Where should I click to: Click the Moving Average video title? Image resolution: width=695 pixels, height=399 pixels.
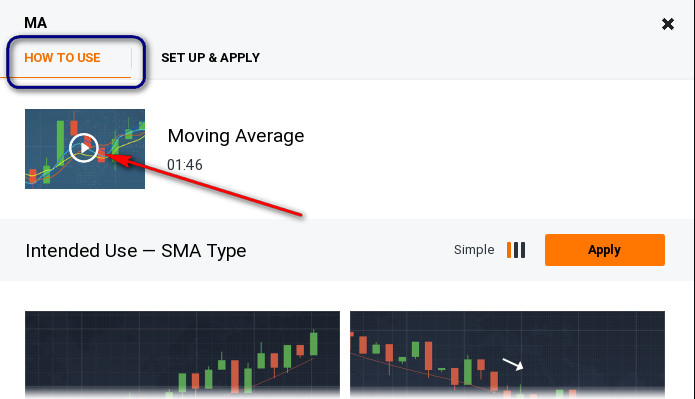(x=236, y=136)
